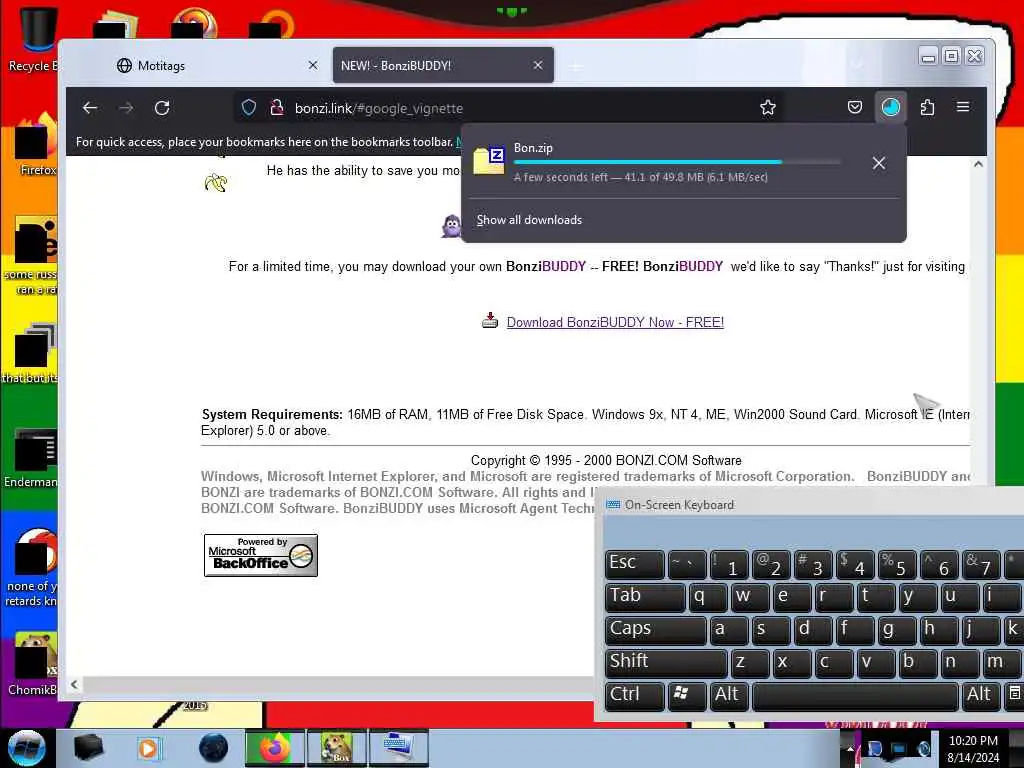Toggle the right Alt key on keyboard
Screen dimensions: 1024x768
pyautogui.click(x=980, y=696)
